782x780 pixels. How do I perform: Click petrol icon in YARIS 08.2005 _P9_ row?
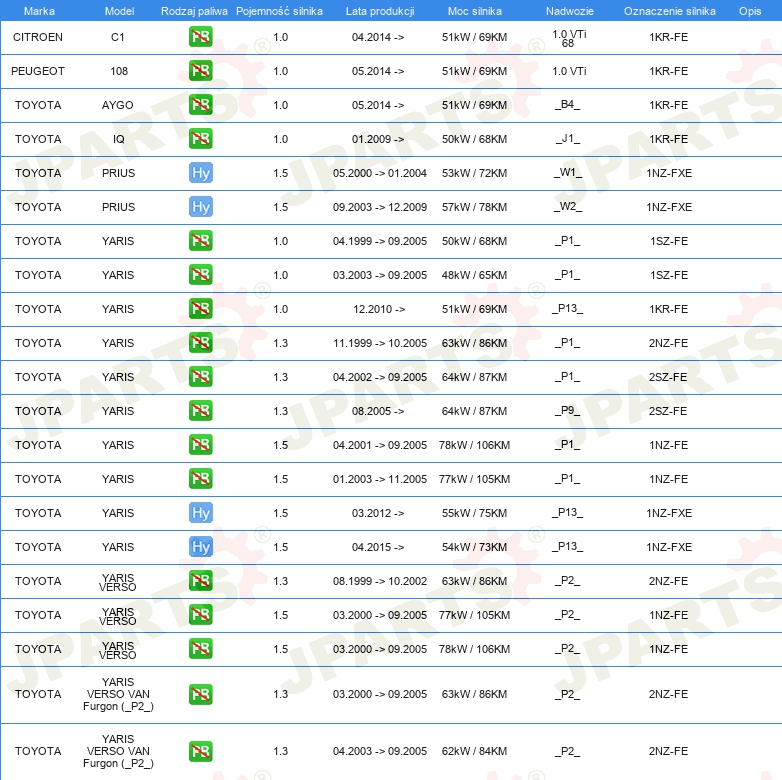point(200,411)
